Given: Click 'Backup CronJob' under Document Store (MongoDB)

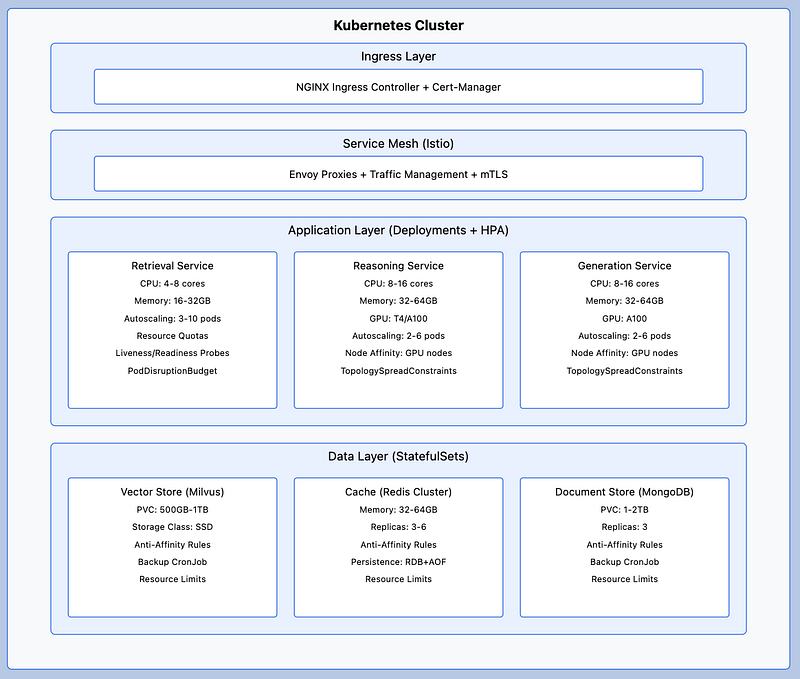Looking at the screenshot, I should pos(624,562).
